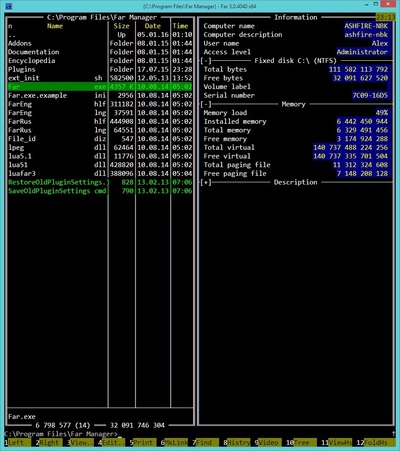Viewport: 400px width, 451px height.
Task: Click the Size column header
Action: [122, 26]
